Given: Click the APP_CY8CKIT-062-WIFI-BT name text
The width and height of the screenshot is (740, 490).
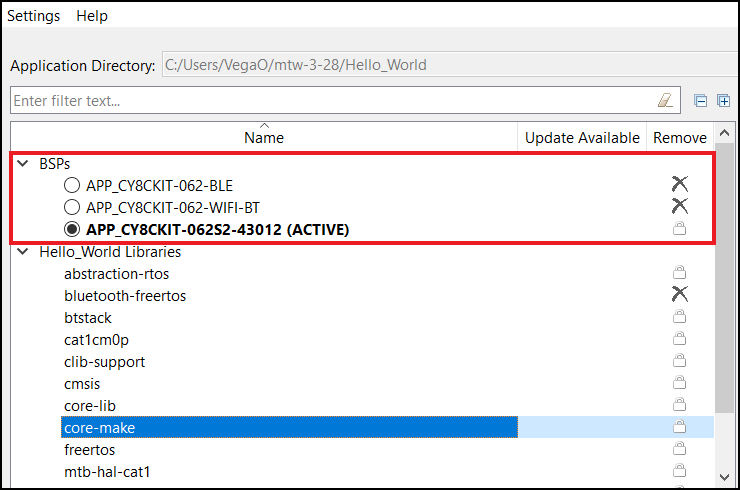Looking at the screenshot, I should pyautogui.click(x=173, y=208).
